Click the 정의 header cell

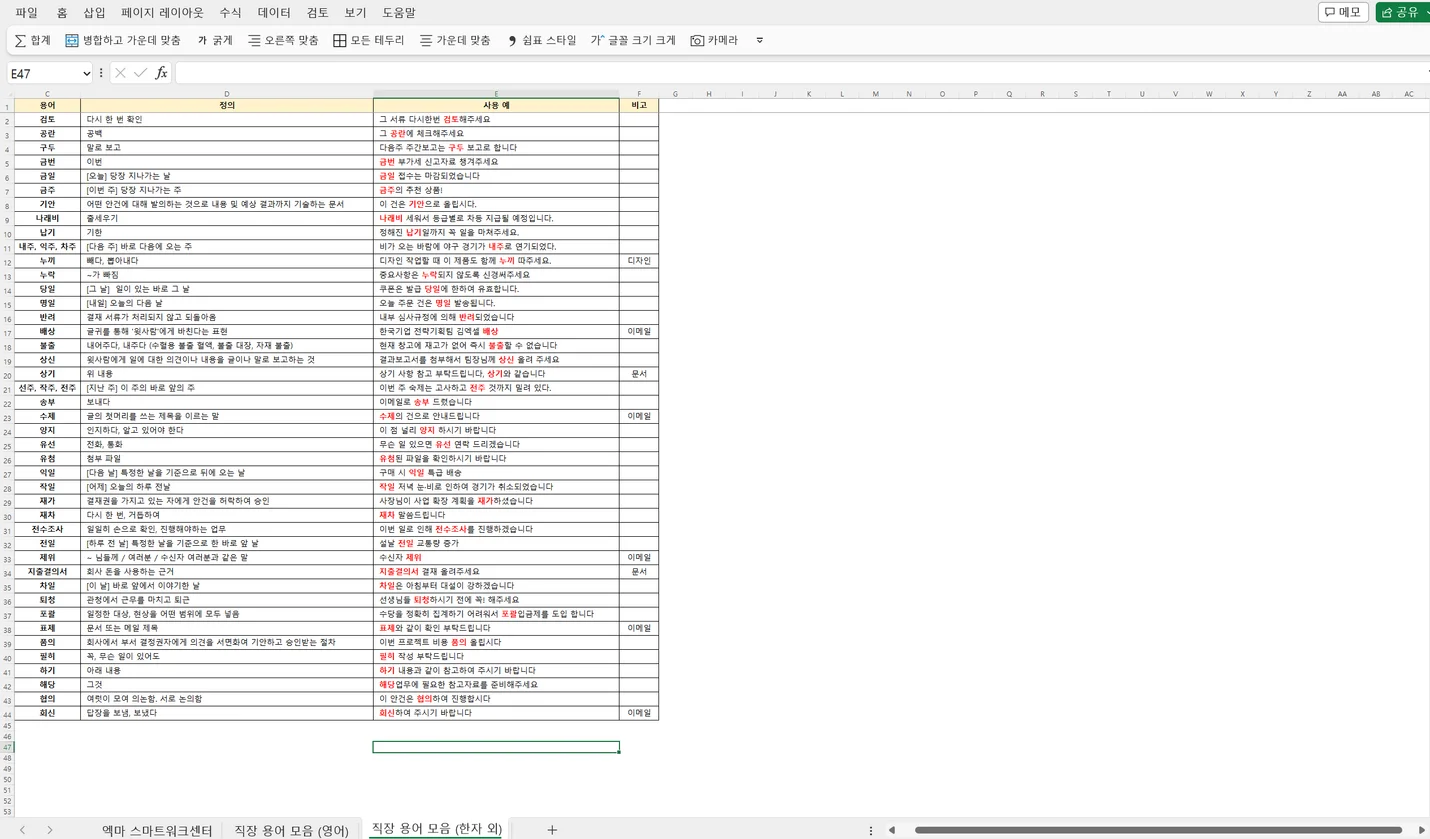click(x=227, y=105)
